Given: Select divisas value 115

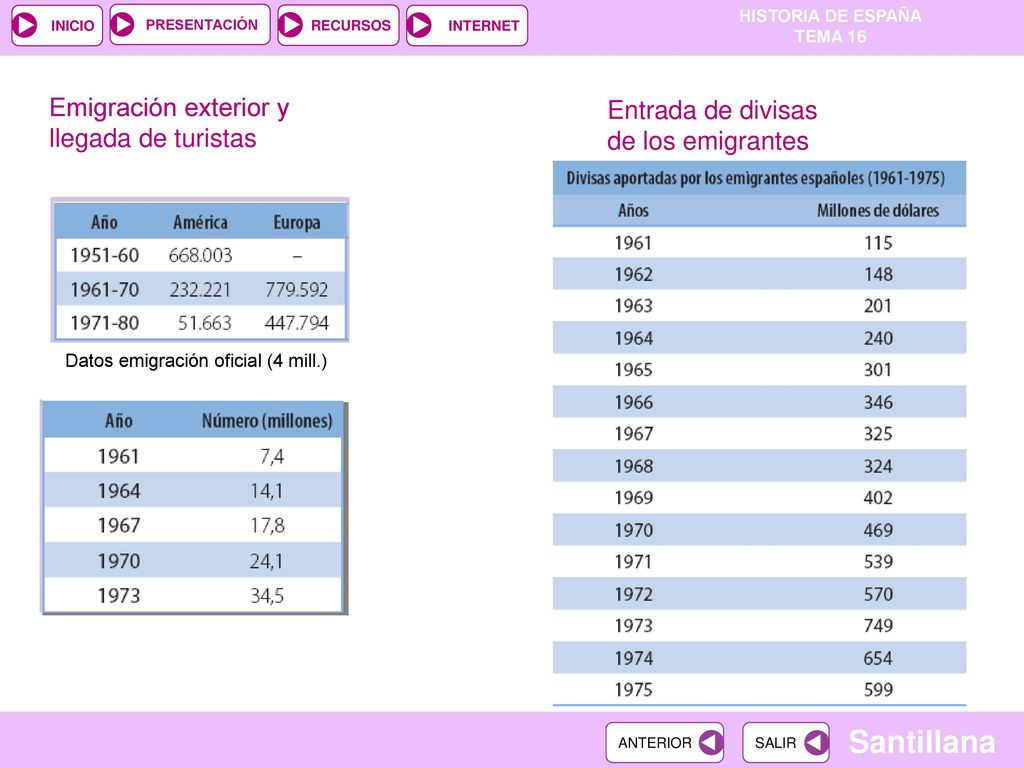Looking at the screenshot, I should 878,243.
